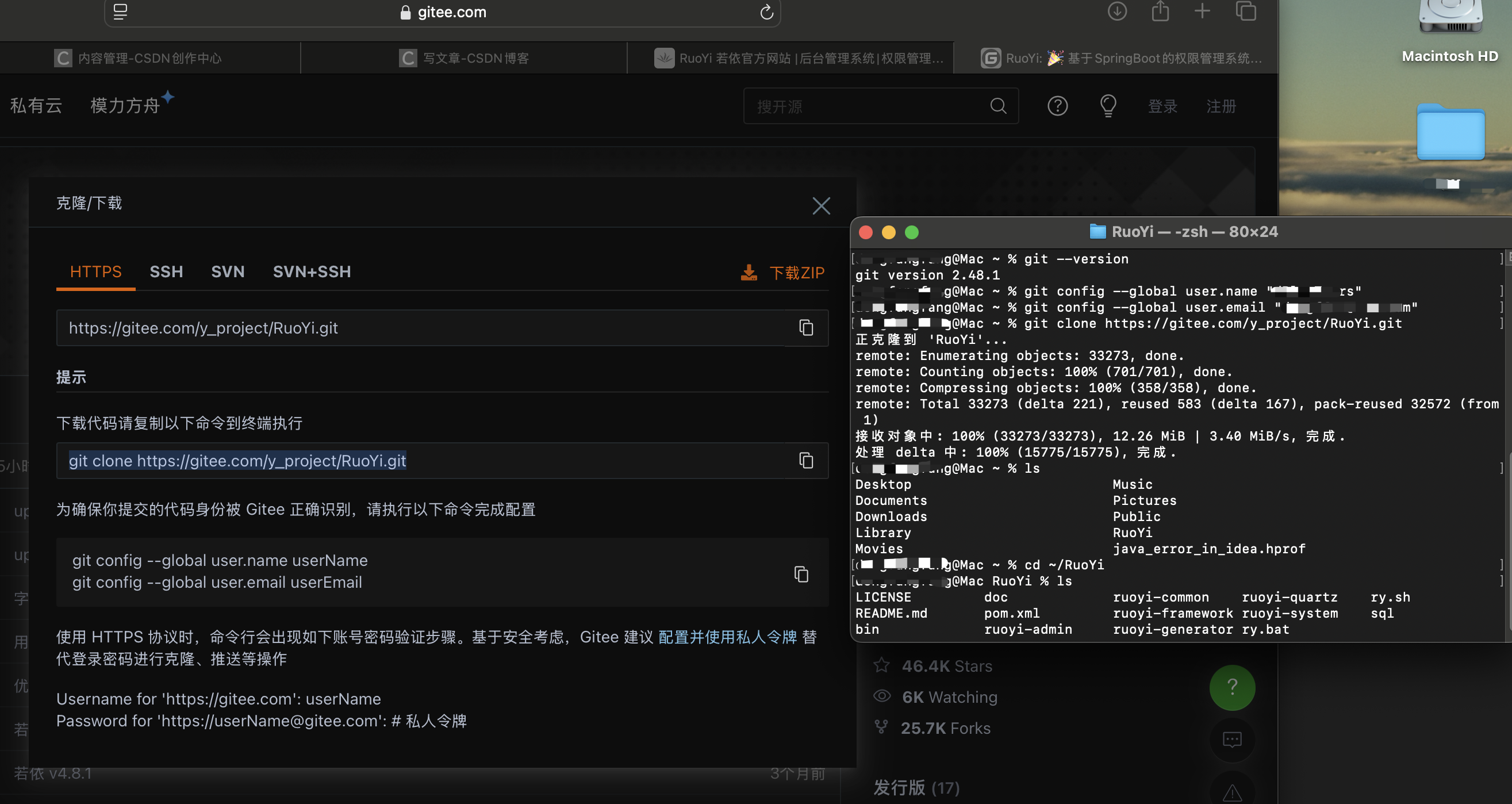Switch to the SVN tab
Image resolution: width=1512 pixels, height=804 pixels.
coord(228,271)
